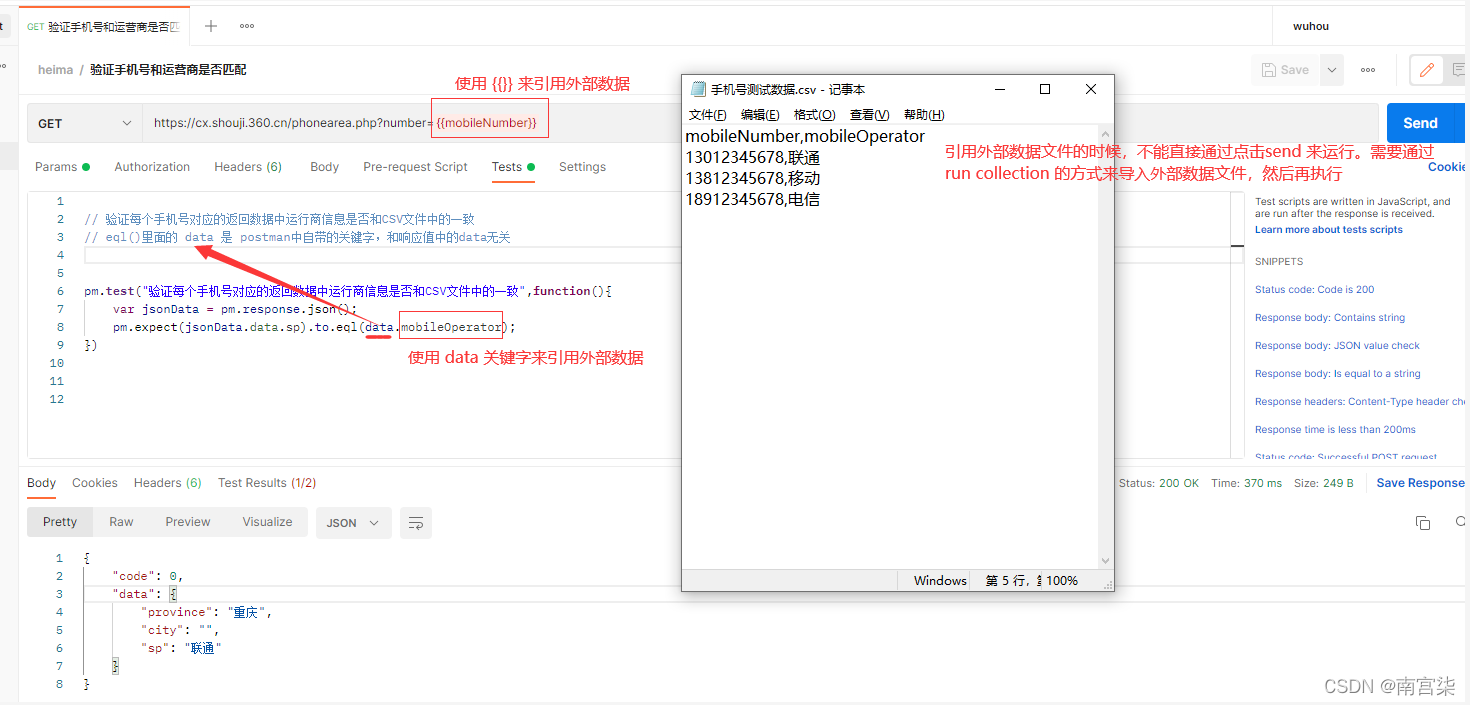The image size is (1470, 705).
Task: Toggle word wrap icon in response toolbar
Action: [x=416, y=523]
